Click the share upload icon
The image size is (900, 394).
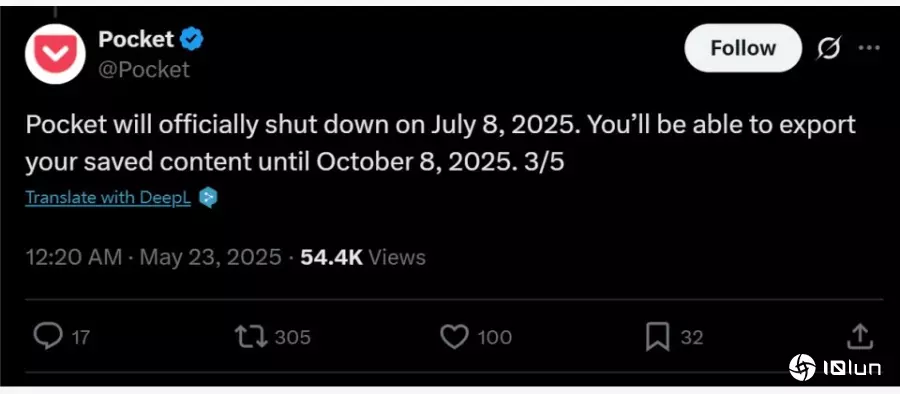[860, 337]
